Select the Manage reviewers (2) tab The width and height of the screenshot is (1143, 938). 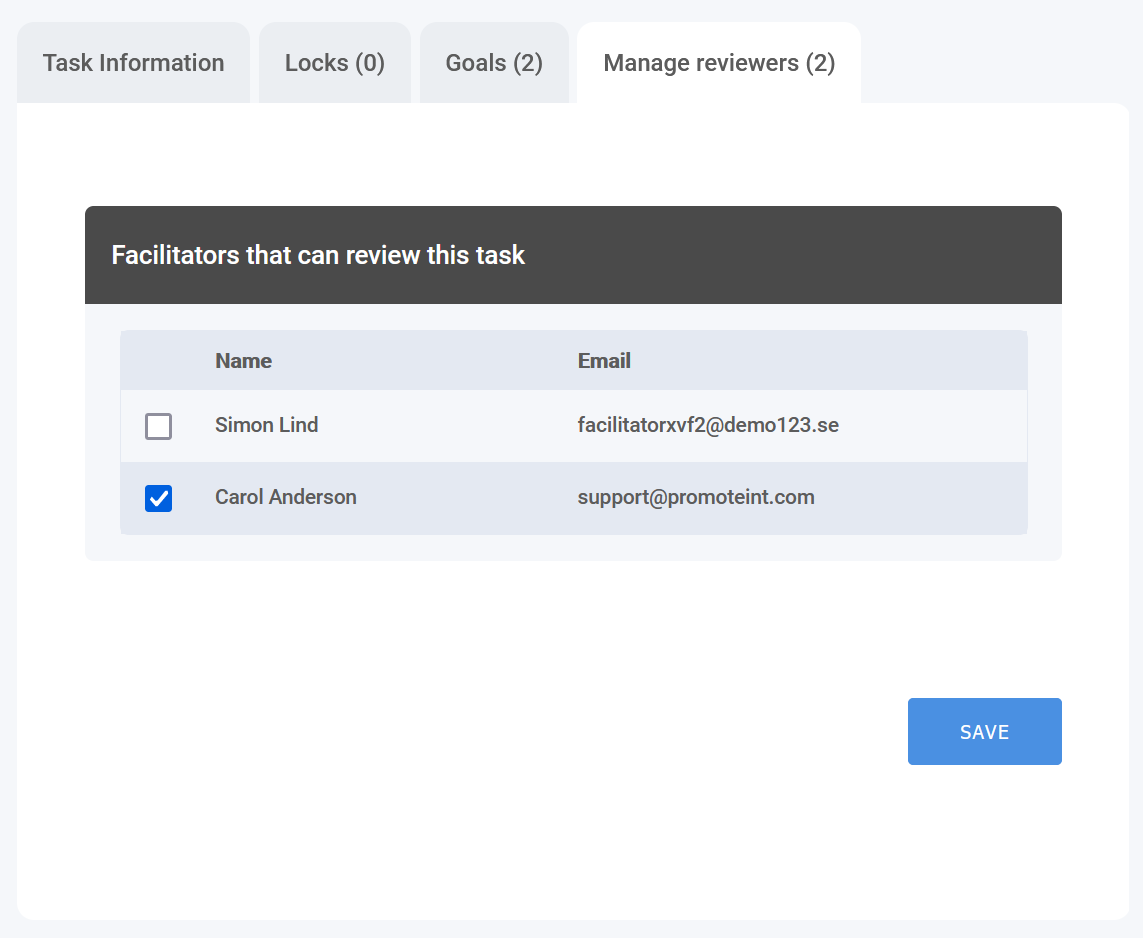[719, 63]
